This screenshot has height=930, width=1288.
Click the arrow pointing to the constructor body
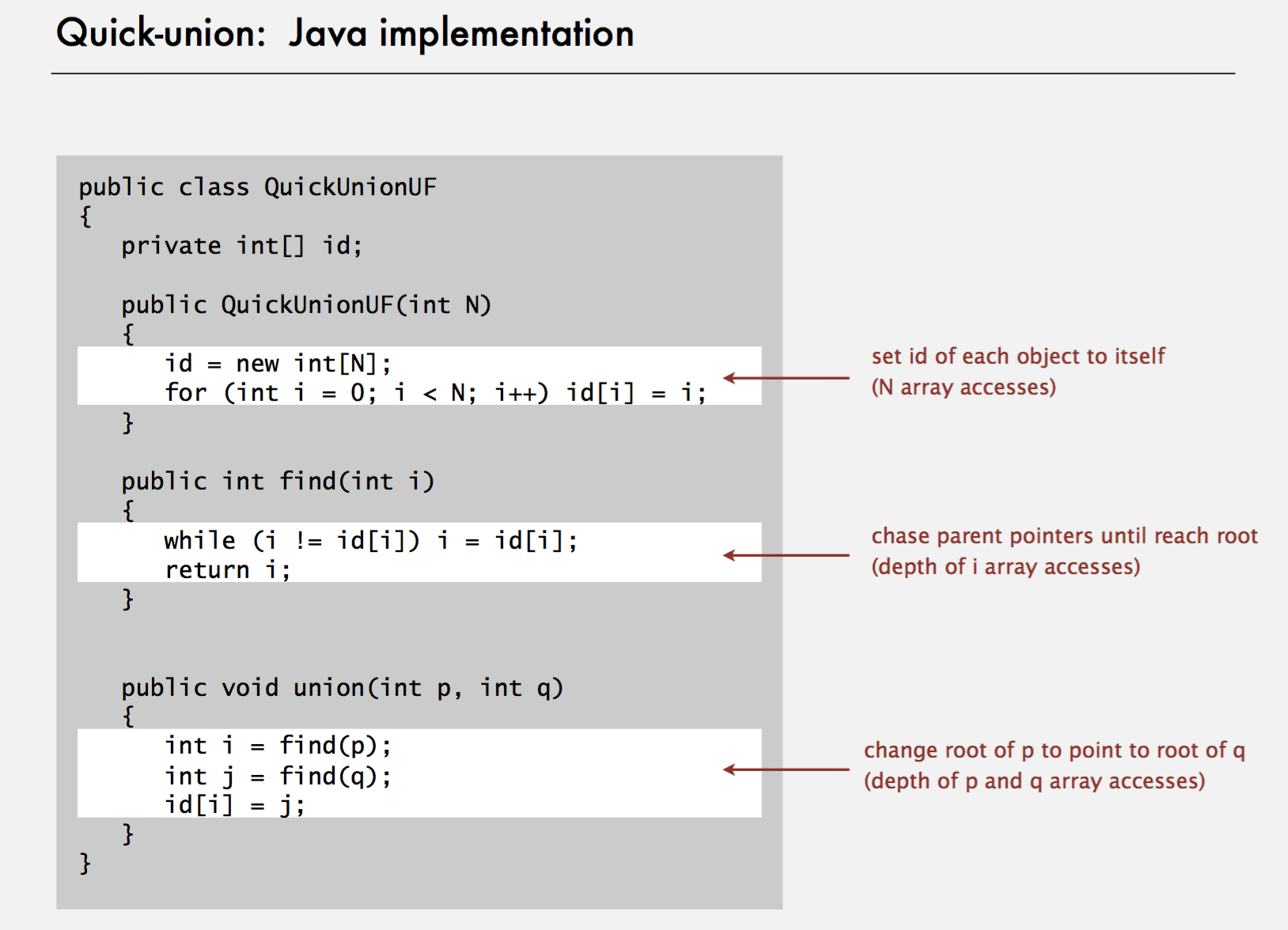tap(786, 378)
